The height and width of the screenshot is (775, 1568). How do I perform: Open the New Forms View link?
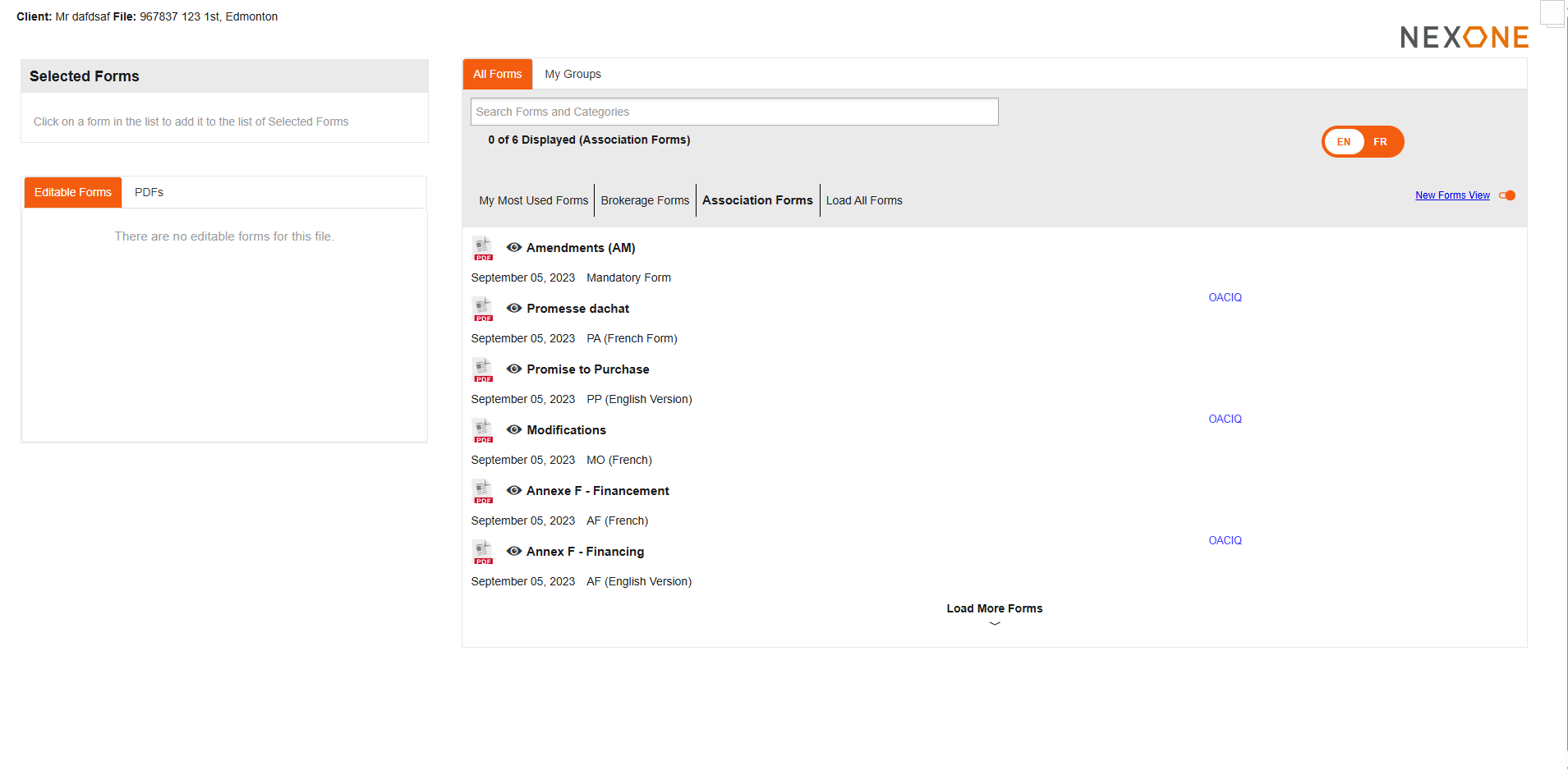click(x=1452, y=195)
